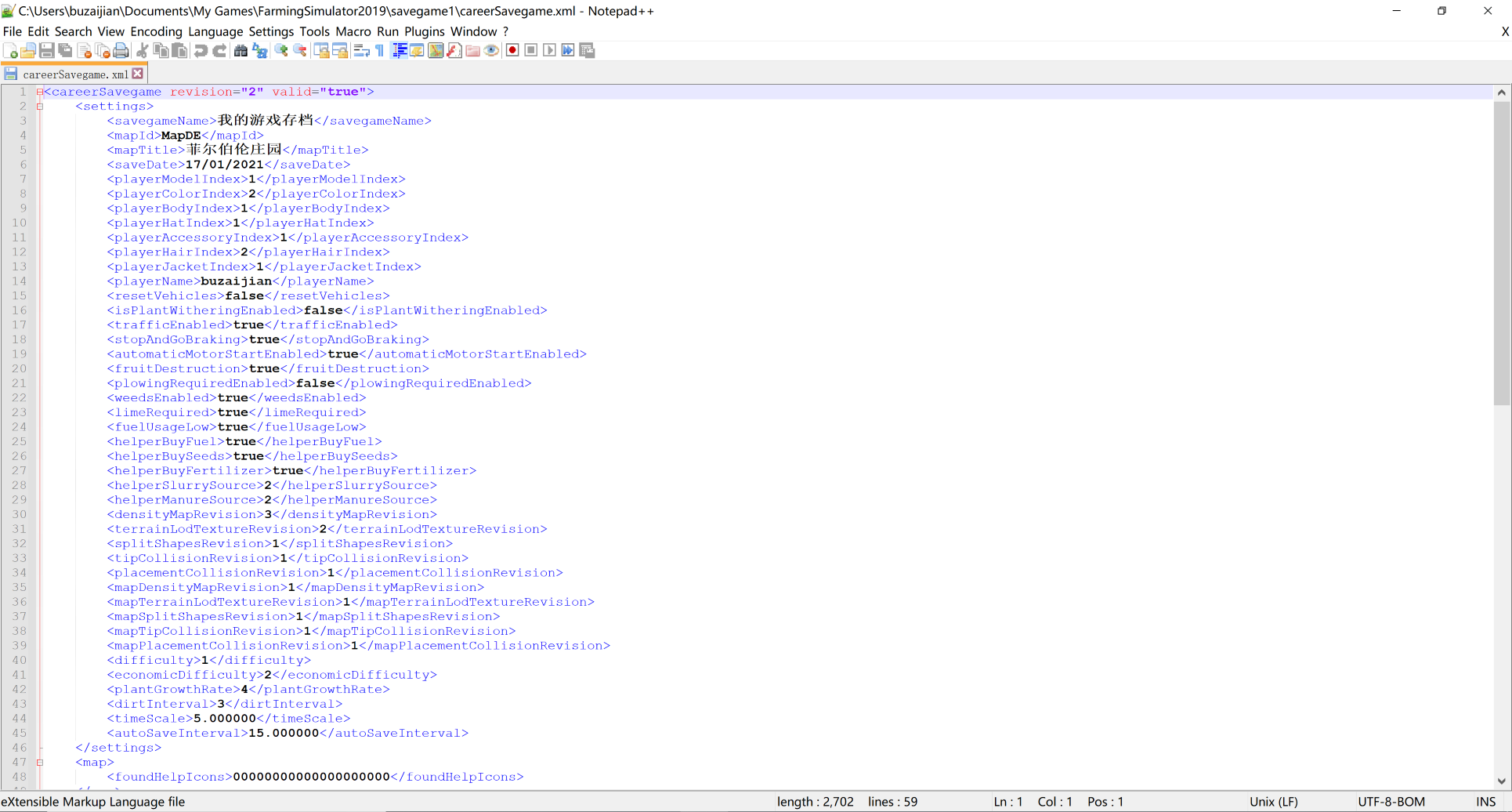1512x812 pixels.
Task: Click the Ln : 1 position status field
Action: 1008,802
